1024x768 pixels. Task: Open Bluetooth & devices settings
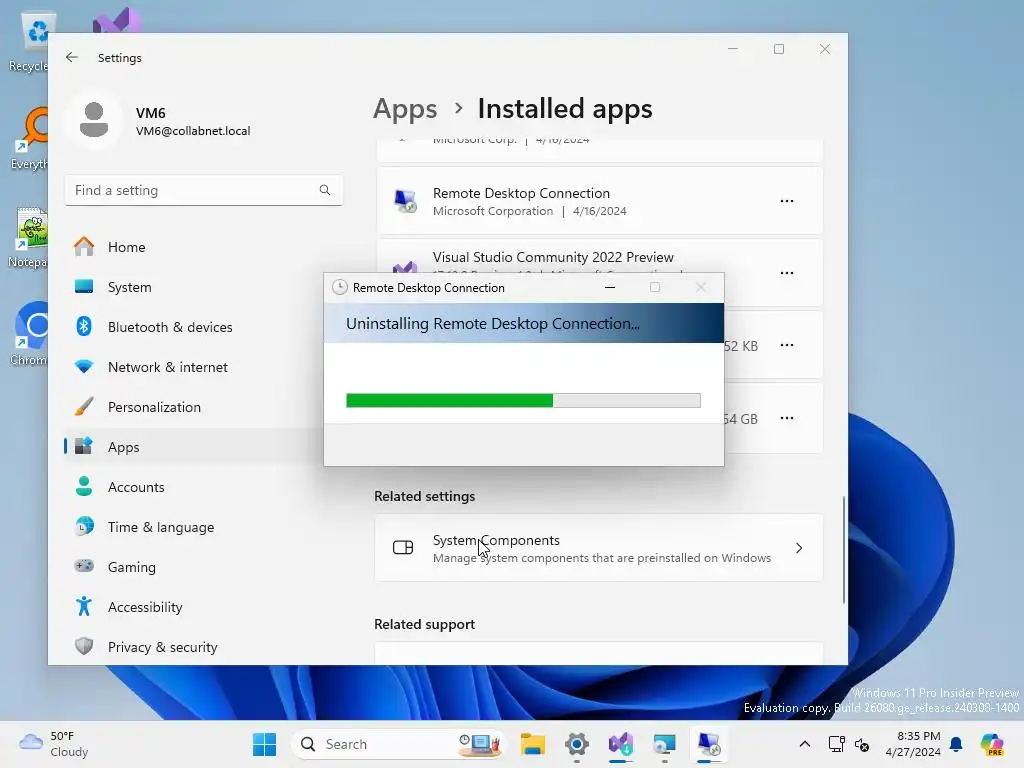click(x=193, y=327)
